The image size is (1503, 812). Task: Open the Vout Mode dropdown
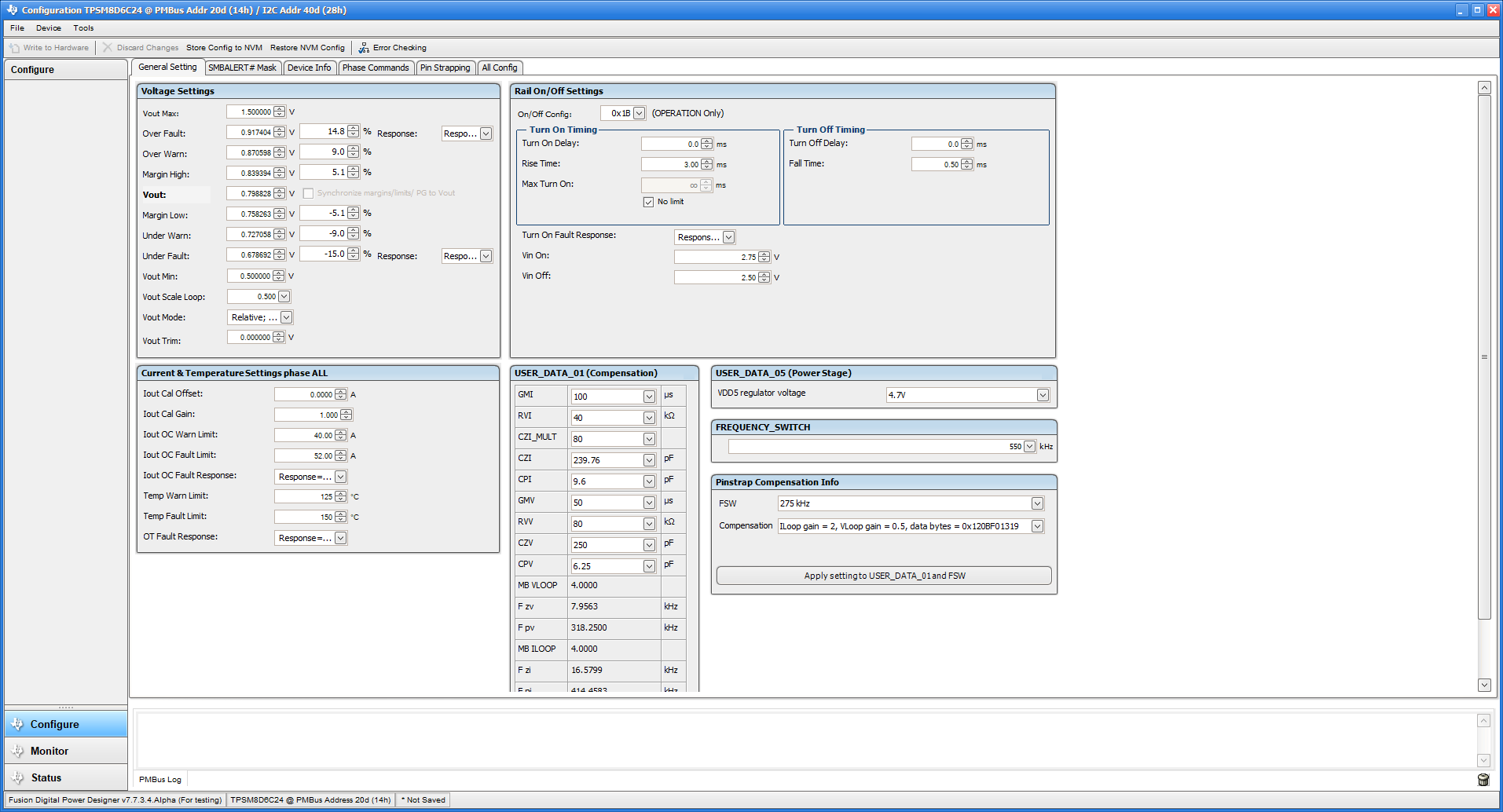pyautogui.click(x=284, y=317)
